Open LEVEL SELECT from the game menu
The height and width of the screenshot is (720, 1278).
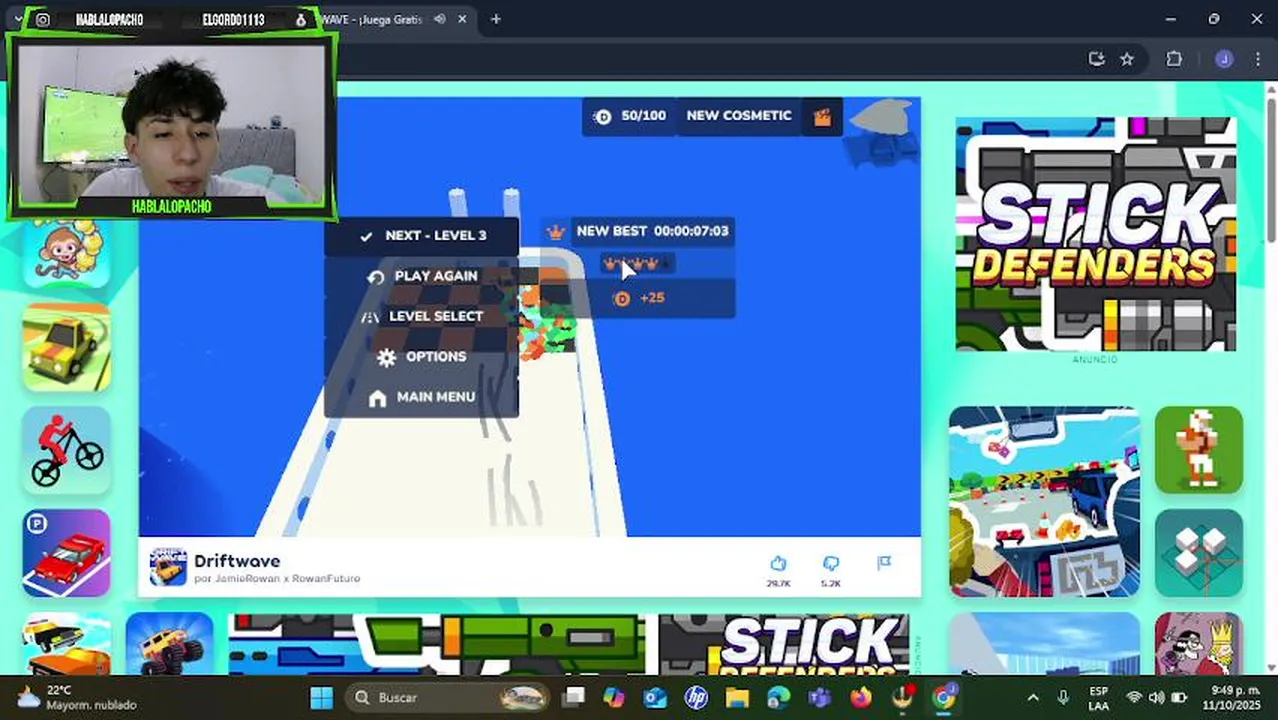[422, 316]
